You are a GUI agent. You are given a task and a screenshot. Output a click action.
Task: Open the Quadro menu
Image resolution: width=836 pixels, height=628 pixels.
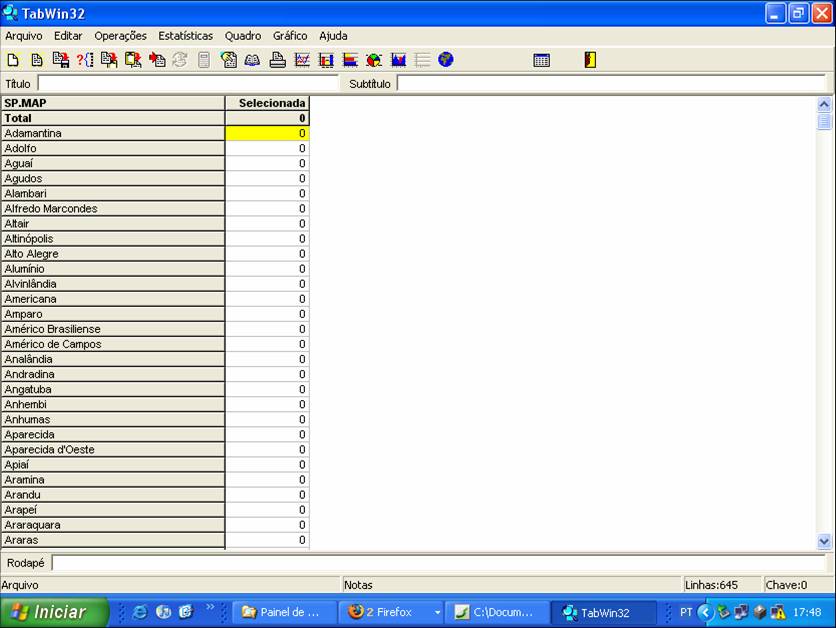pyautogui.click(x=243, y=36)
